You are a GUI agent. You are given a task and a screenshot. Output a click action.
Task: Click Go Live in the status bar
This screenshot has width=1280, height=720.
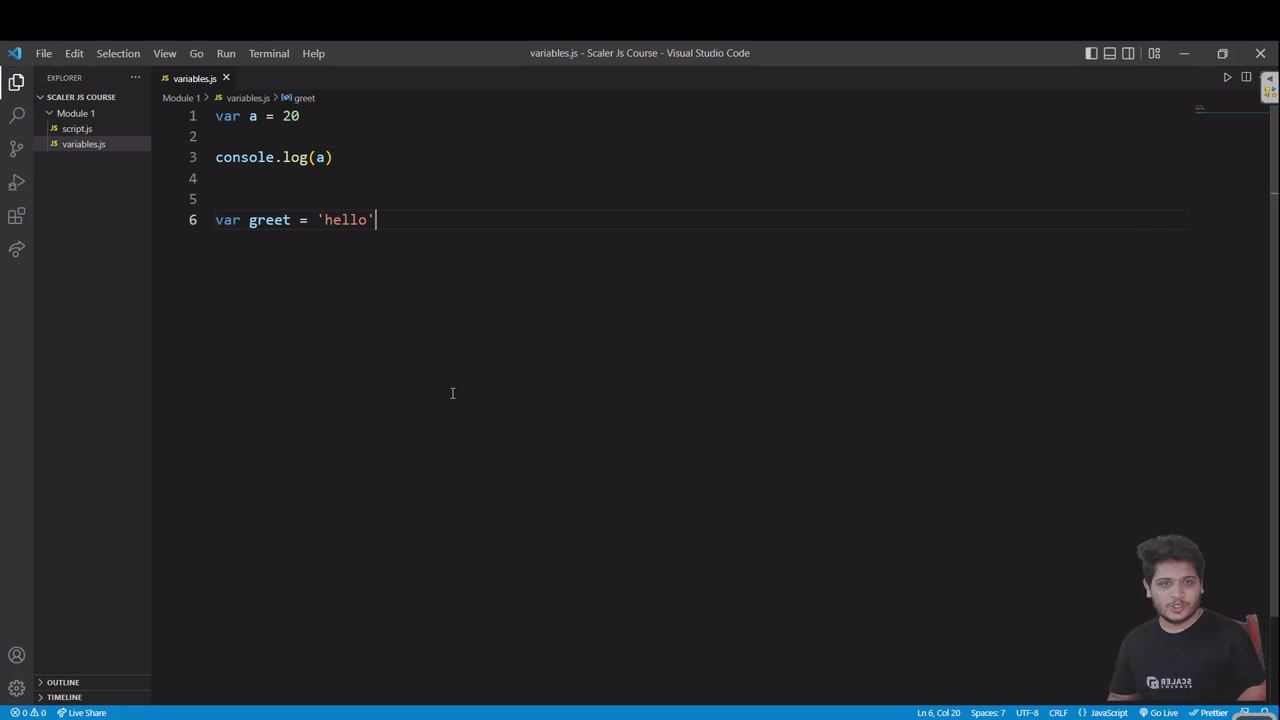1158,713
